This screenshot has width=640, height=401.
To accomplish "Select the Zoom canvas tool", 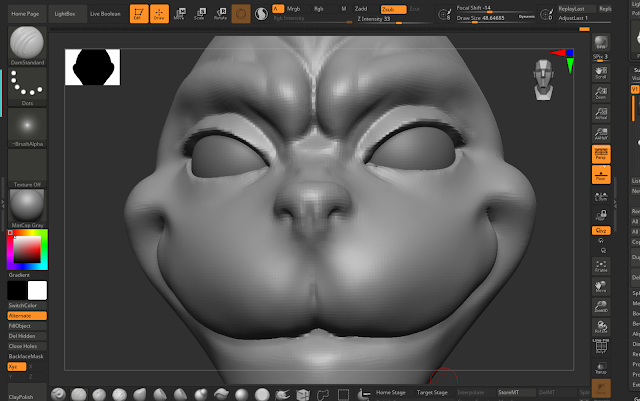I will 601,93.
